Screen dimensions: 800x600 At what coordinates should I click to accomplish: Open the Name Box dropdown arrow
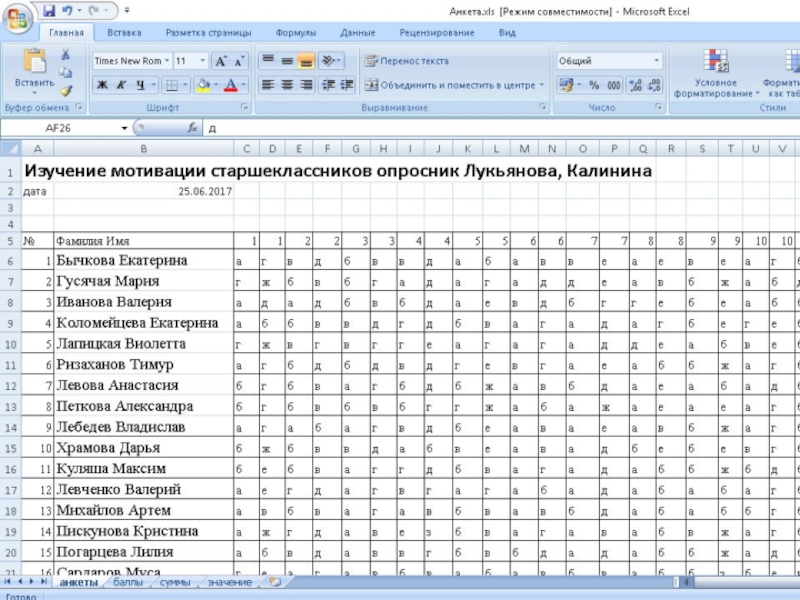pyautogui.click(x=124, y=129)
